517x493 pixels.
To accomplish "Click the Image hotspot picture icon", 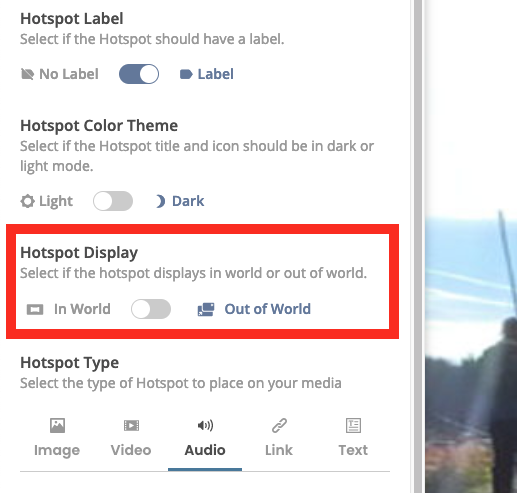I will 57,425.
